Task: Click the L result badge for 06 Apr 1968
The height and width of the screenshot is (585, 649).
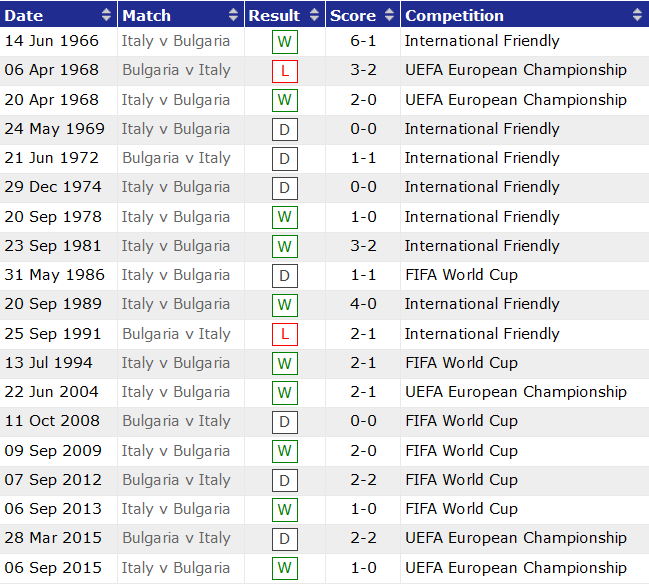Action: [x=284, y=71]
